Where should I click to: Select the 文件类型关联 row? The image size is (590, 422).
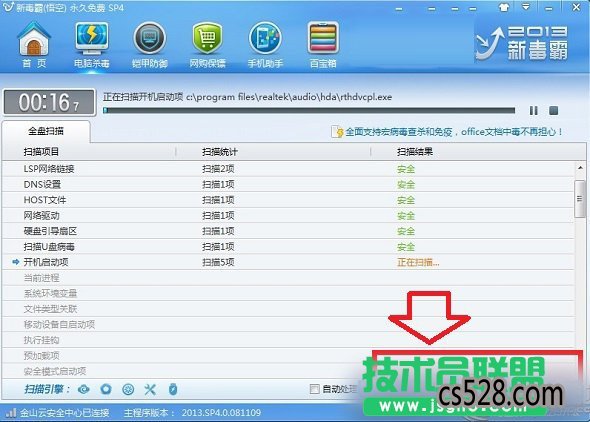[288, 309]
